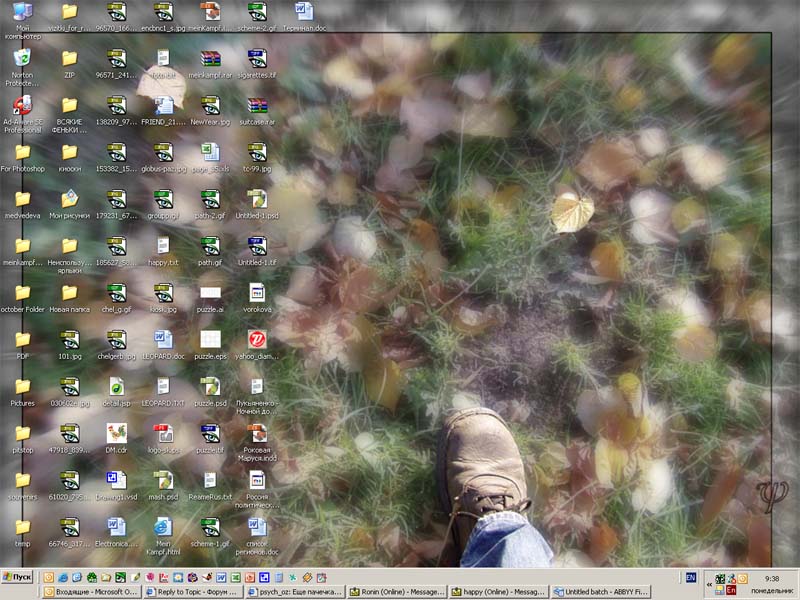Switch to Ronin (Online) message window
800x600 pixels.
pos(396,592)
